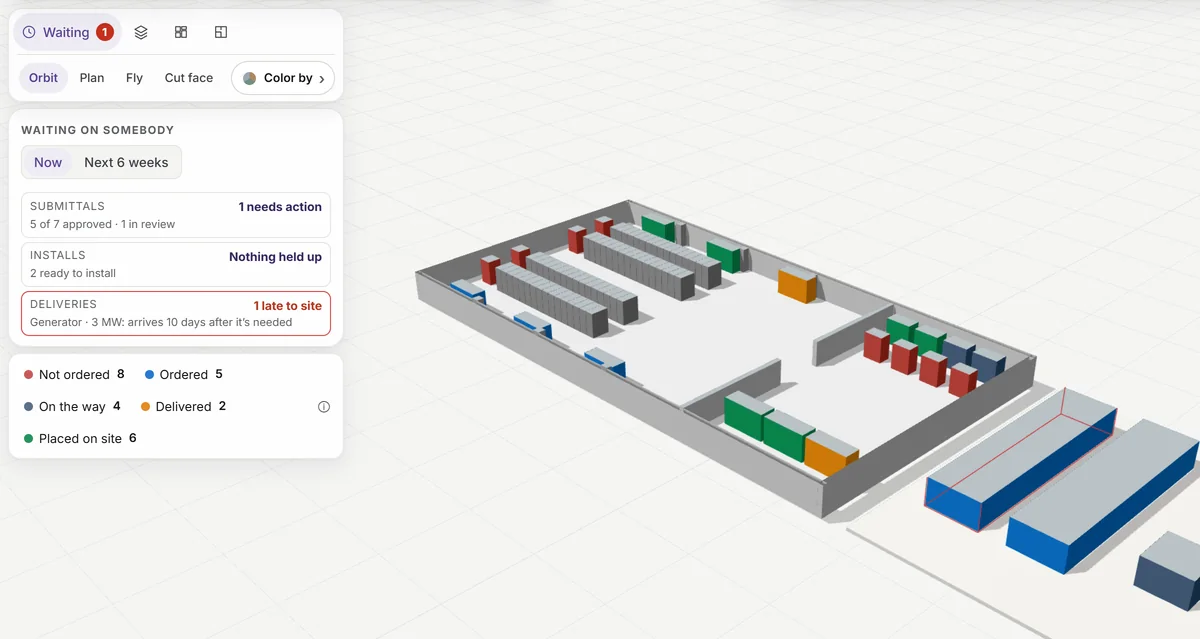Open the Submittals card
The width and height of the screenshot is (1200, 639).
point(176,215)
